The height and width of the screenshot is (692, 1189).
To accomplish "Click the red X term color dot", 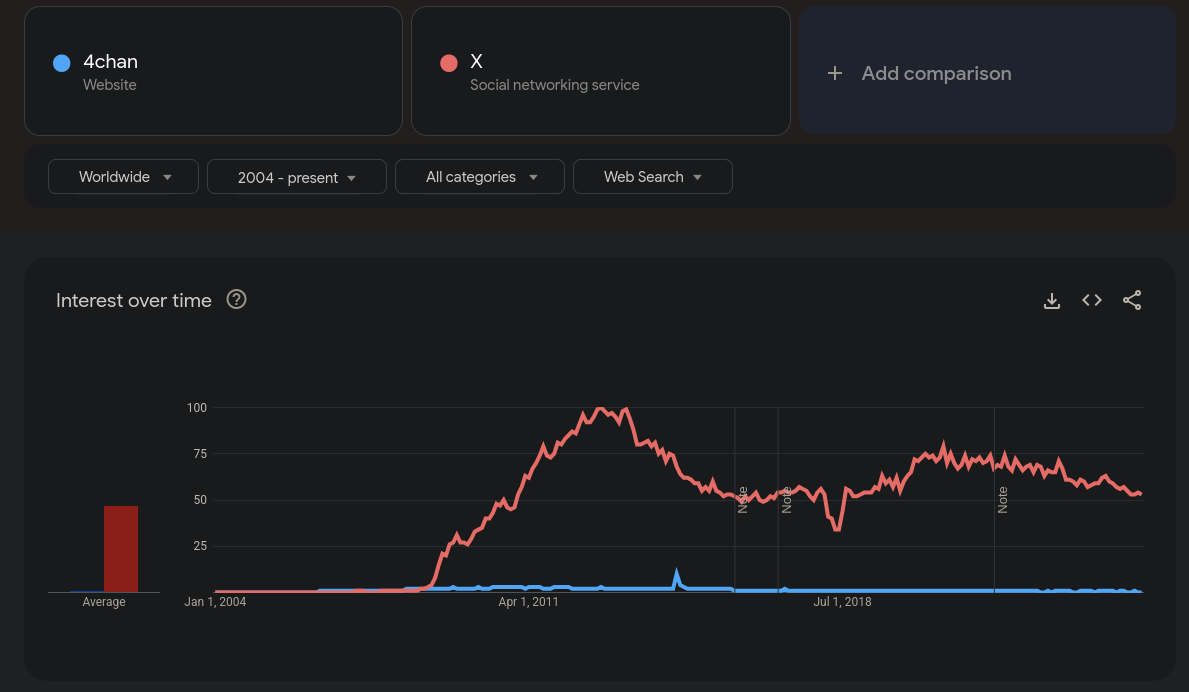I will (x=449, y=63).
